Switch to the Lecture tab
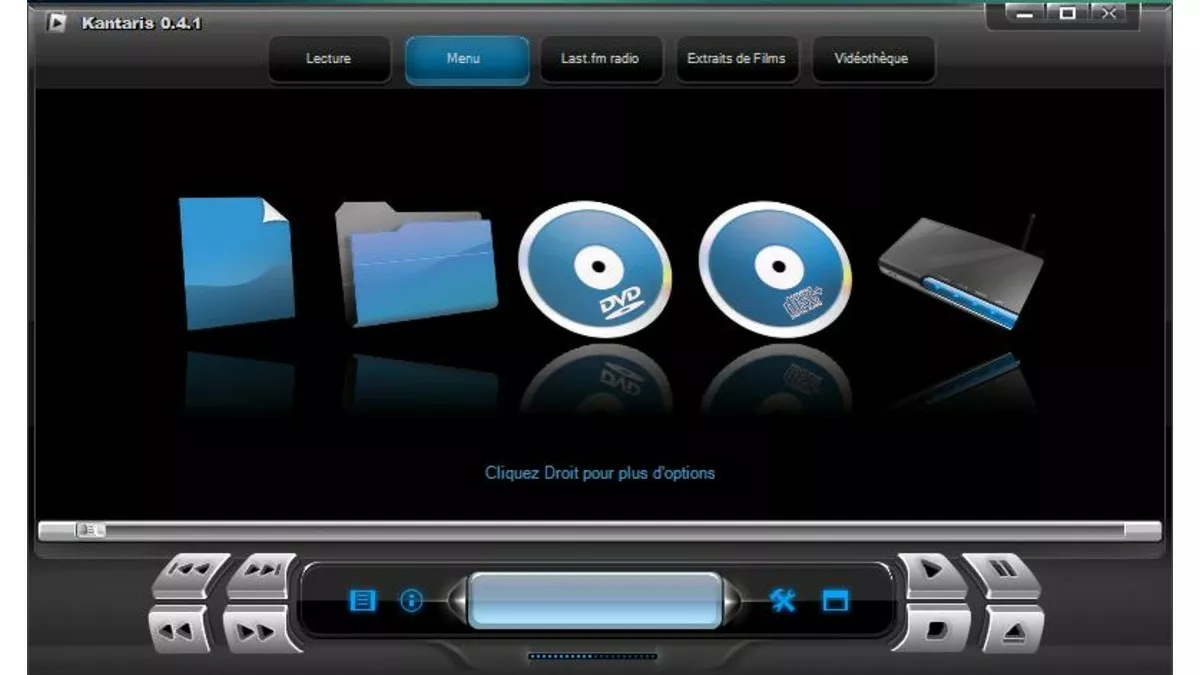Screen dimensions: 1200x675 coord(328,59)
